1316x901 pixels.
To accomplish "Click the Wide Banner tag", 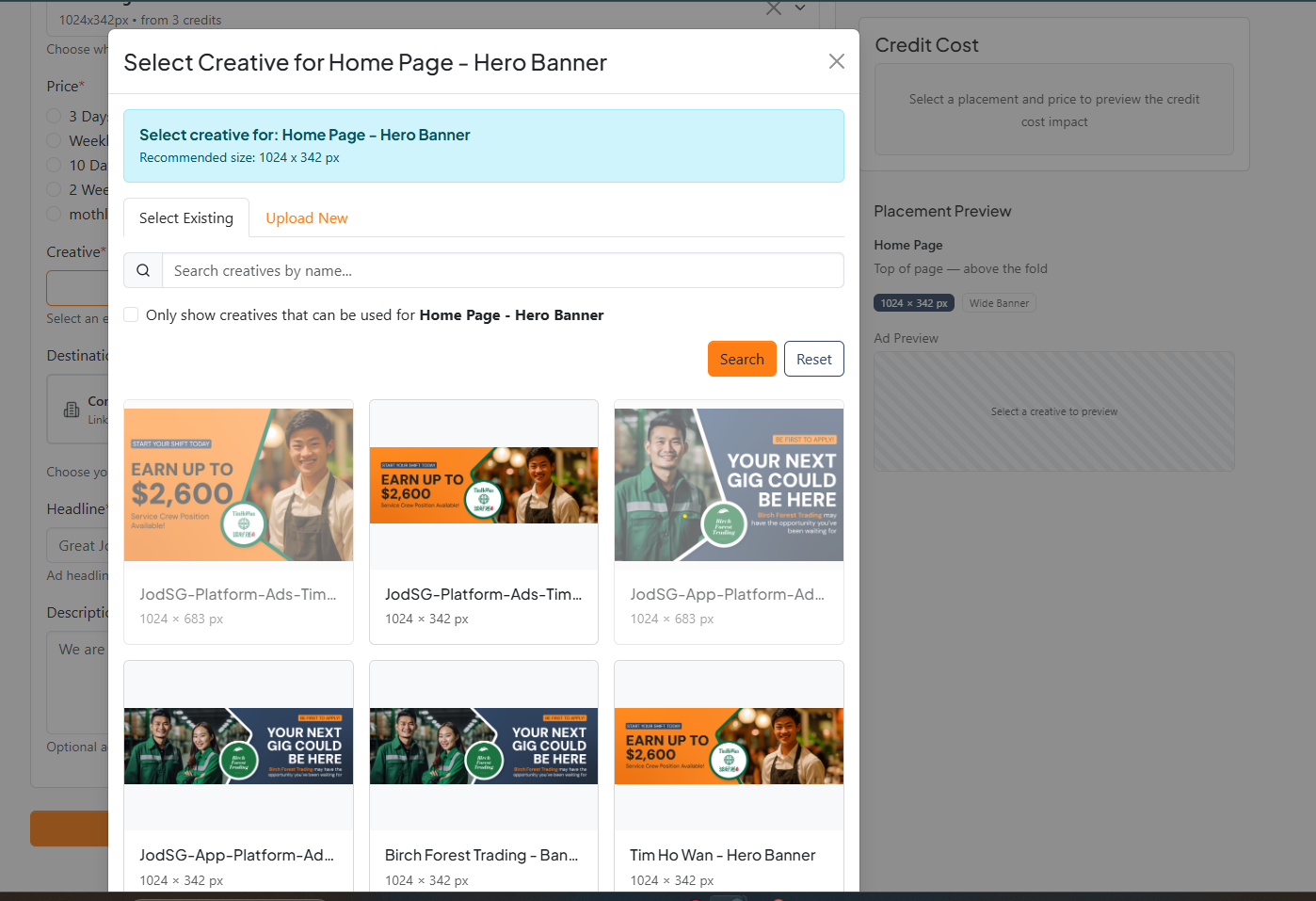I will (x=999, y=303).
